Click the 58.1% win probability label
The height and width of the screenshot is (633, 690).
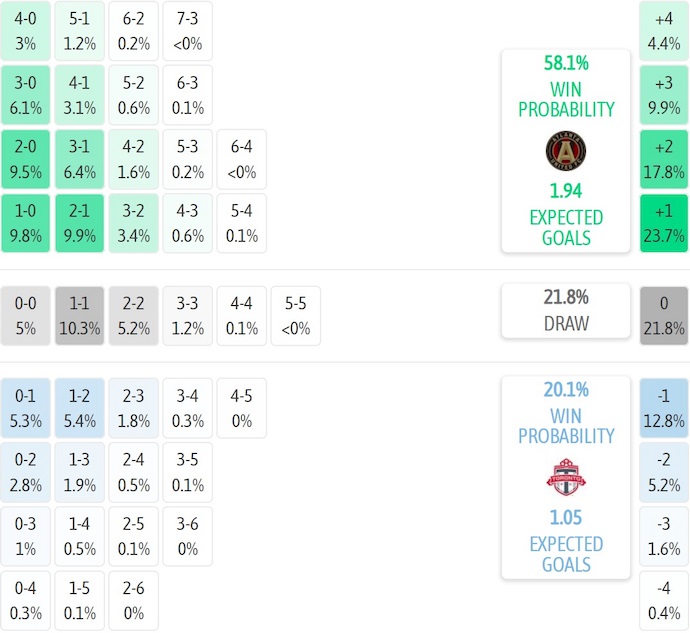[565, 62]
